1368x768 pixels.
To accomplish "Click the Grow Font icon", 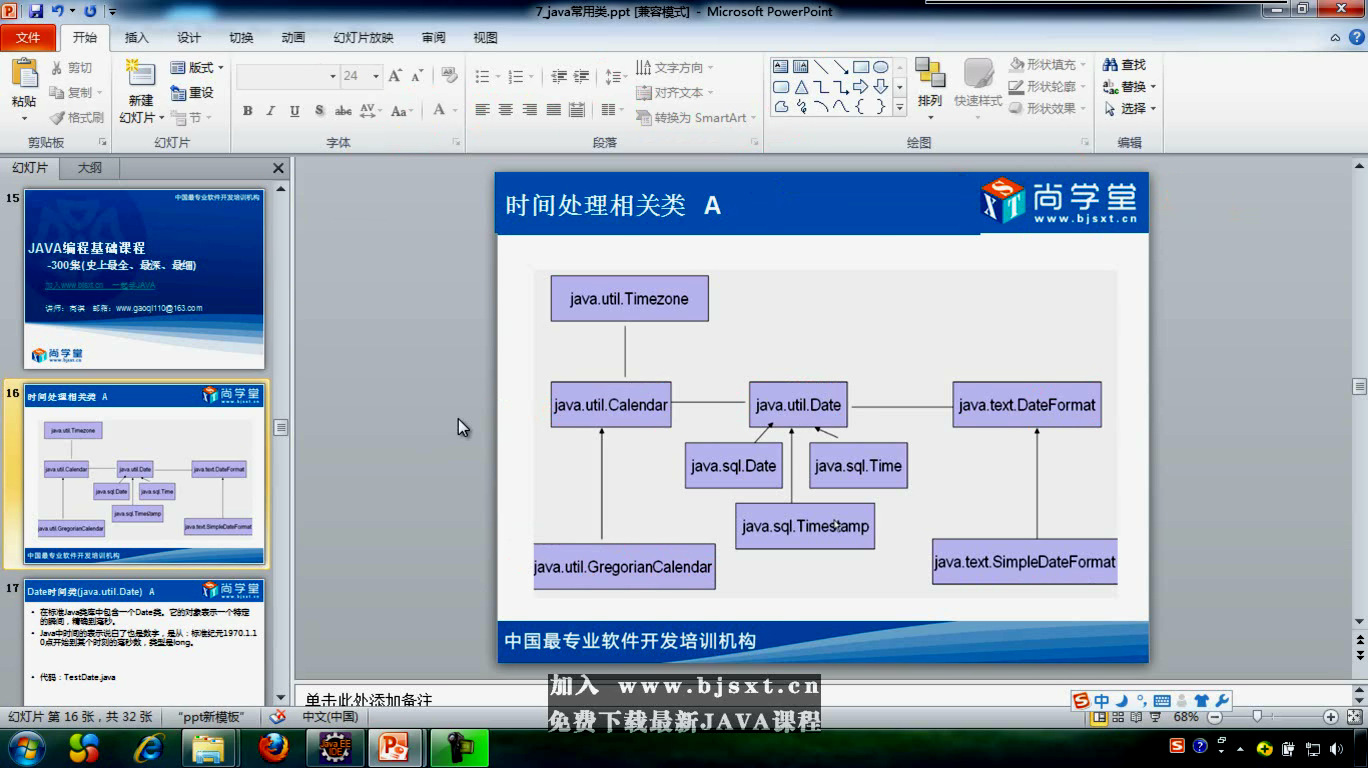I will [395, 76].
